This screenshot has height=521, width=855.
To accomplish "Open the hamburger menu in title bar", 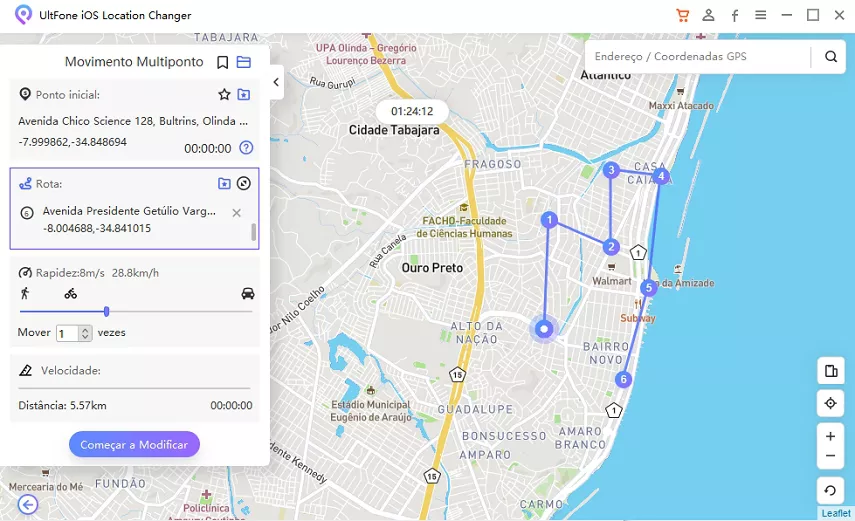I will [761, 15].
